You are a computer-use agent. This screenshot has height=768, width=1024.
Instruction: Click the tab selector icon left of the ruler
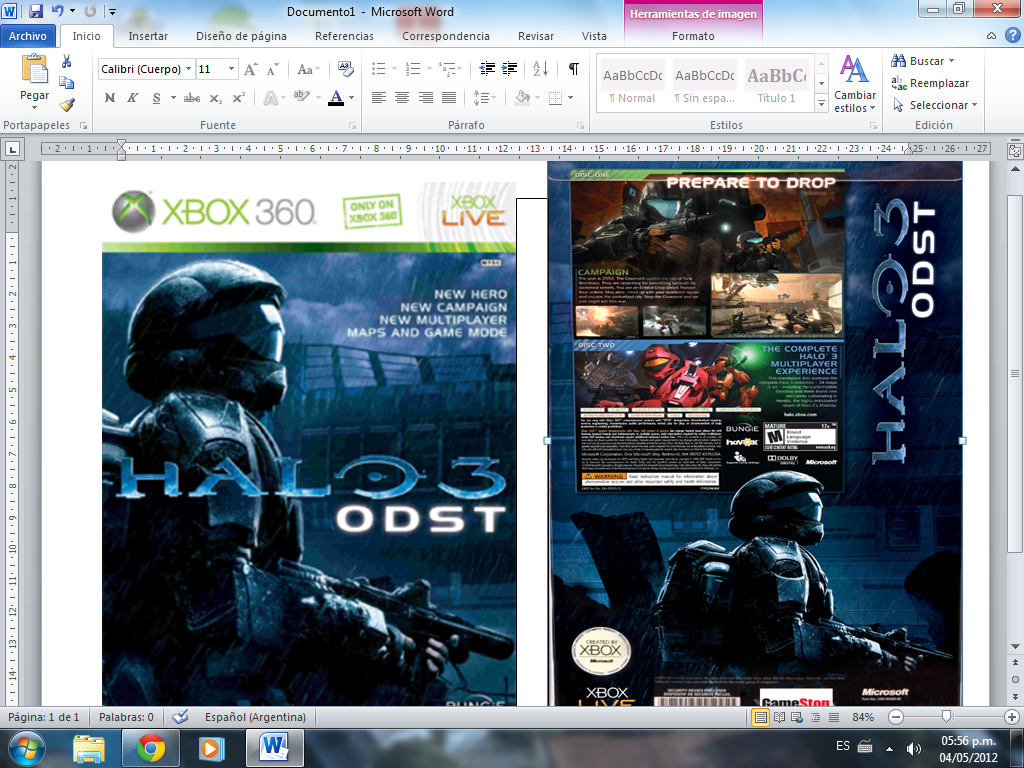(12, 149)
